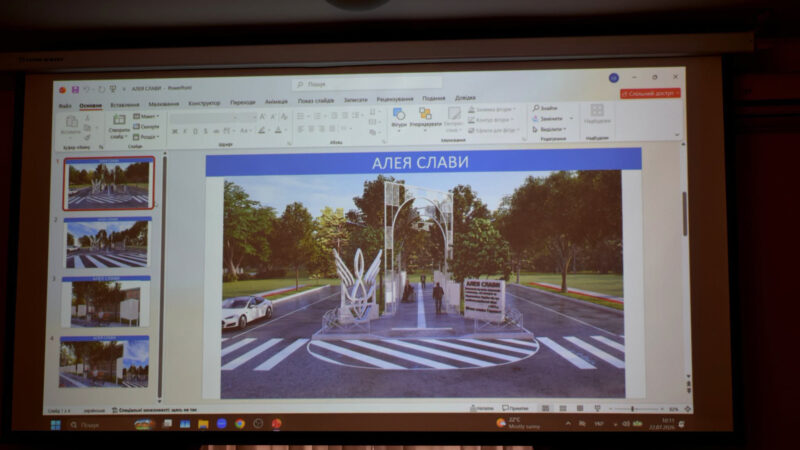800x450 pixels.
Task: Switch to Reading view icon
Action: pyautogui.click(x=580, y=408)
